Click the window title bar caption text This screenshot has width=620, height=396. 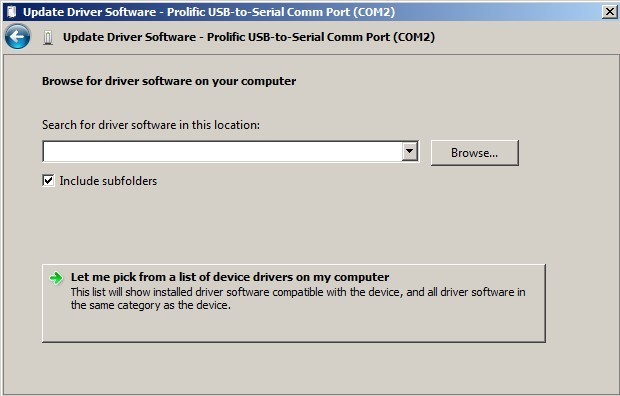[209, 12]
